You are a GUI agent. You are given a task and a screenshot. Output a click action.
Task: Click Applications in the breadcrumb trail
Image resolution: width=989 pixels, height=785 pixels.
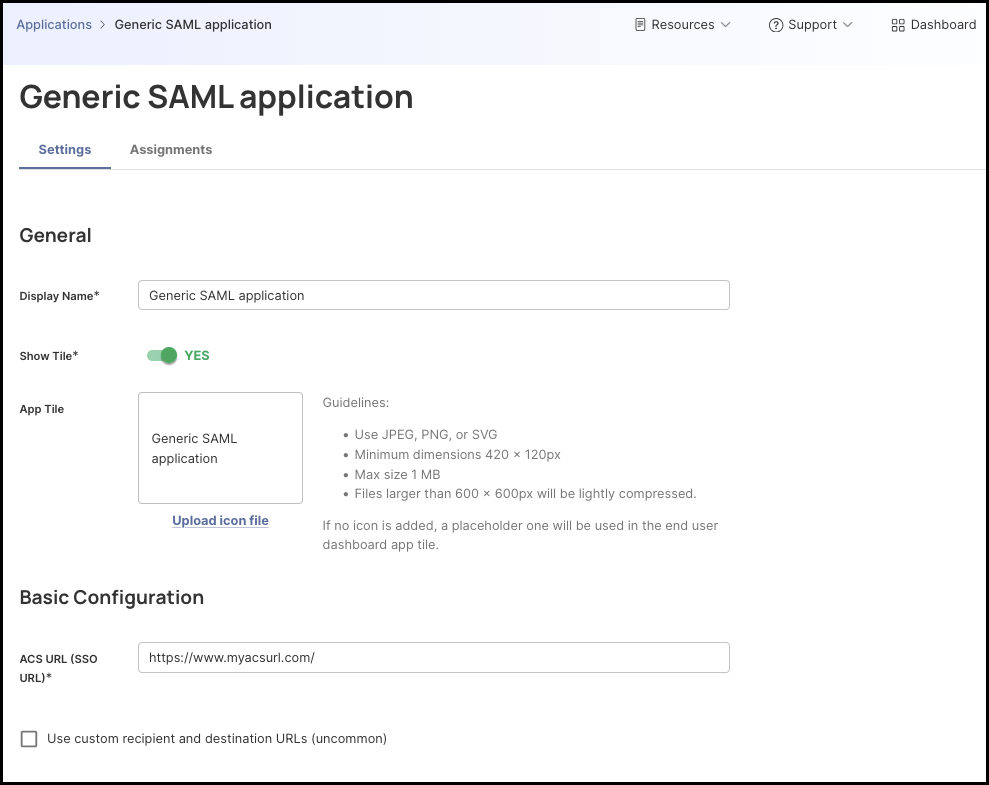54,24
